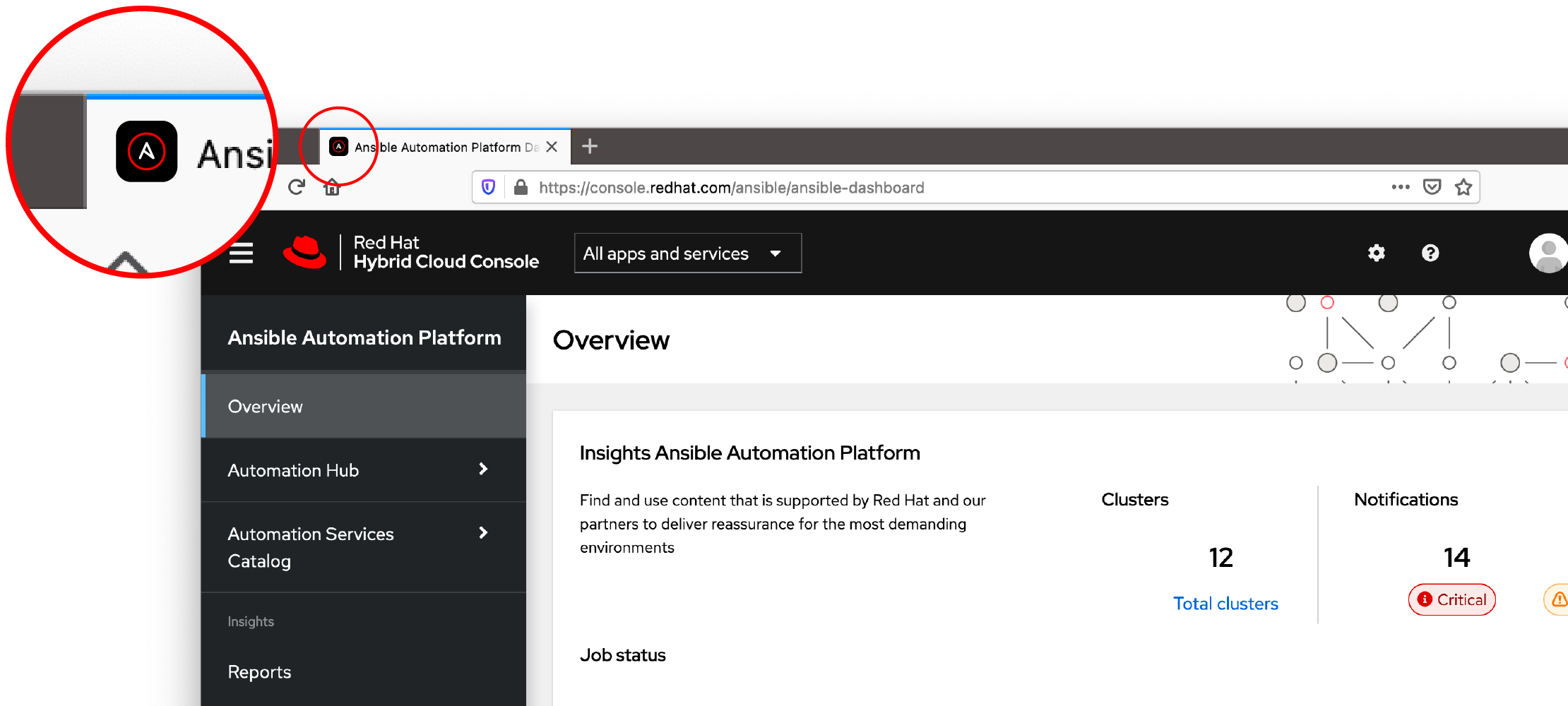
Task: Bookmark this page with star icon
Action: click(1463, 187)
